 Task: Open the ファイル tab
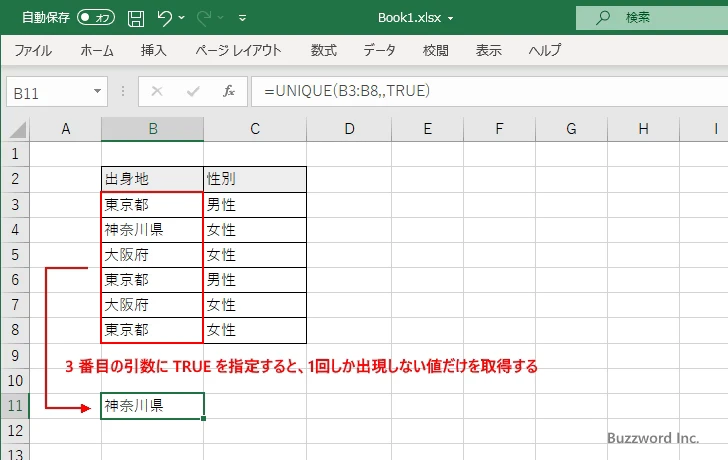point(33,50)
